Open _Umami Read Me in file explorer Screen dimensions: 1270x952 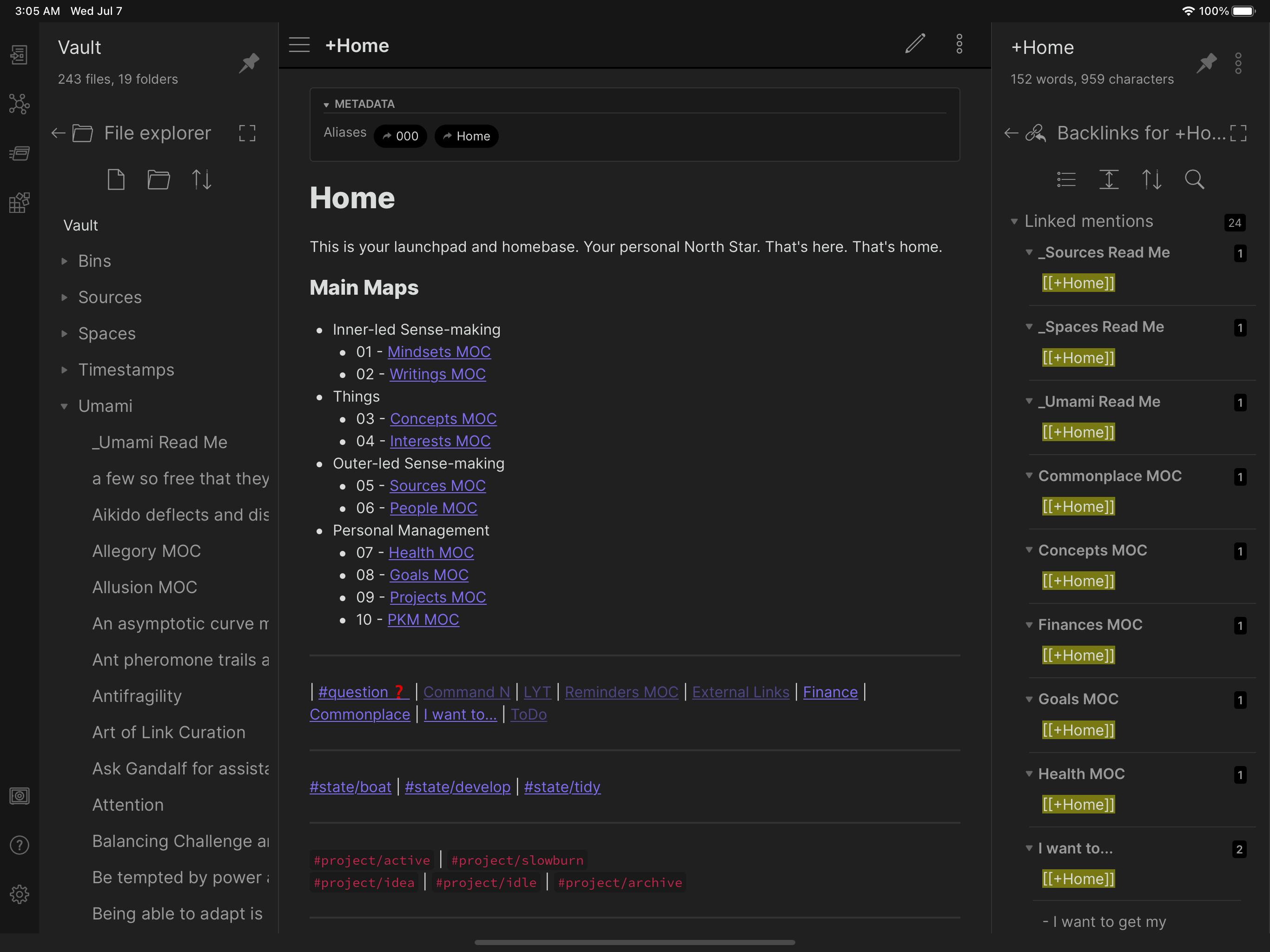click(159, 442)
